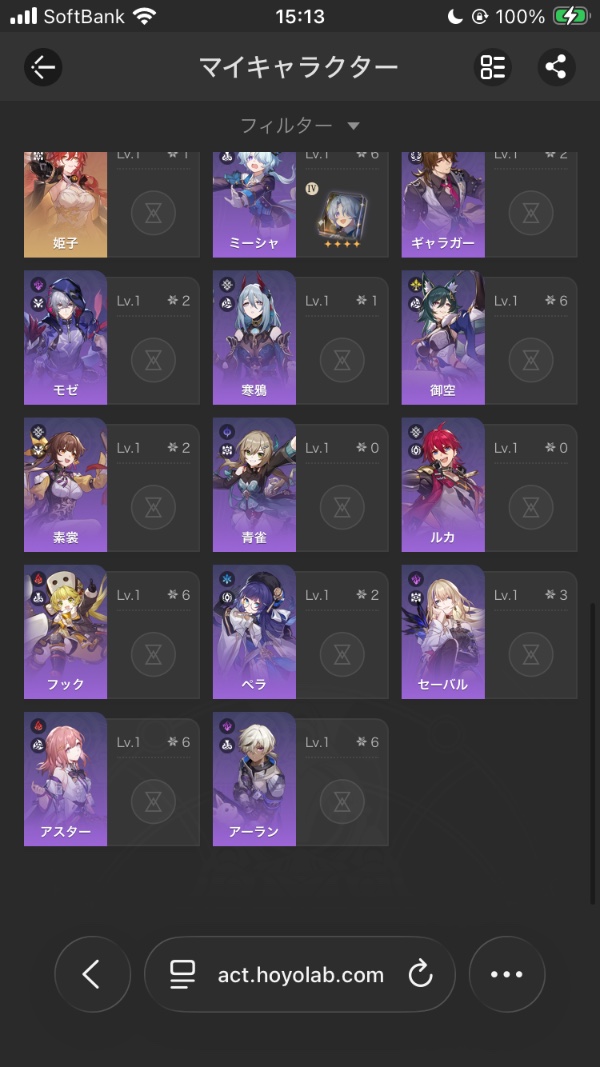Viewport: 600px width, 1067px height.
Task: Tap the empty light cone slot for ルカ
Action: click(x=531, y=507)
